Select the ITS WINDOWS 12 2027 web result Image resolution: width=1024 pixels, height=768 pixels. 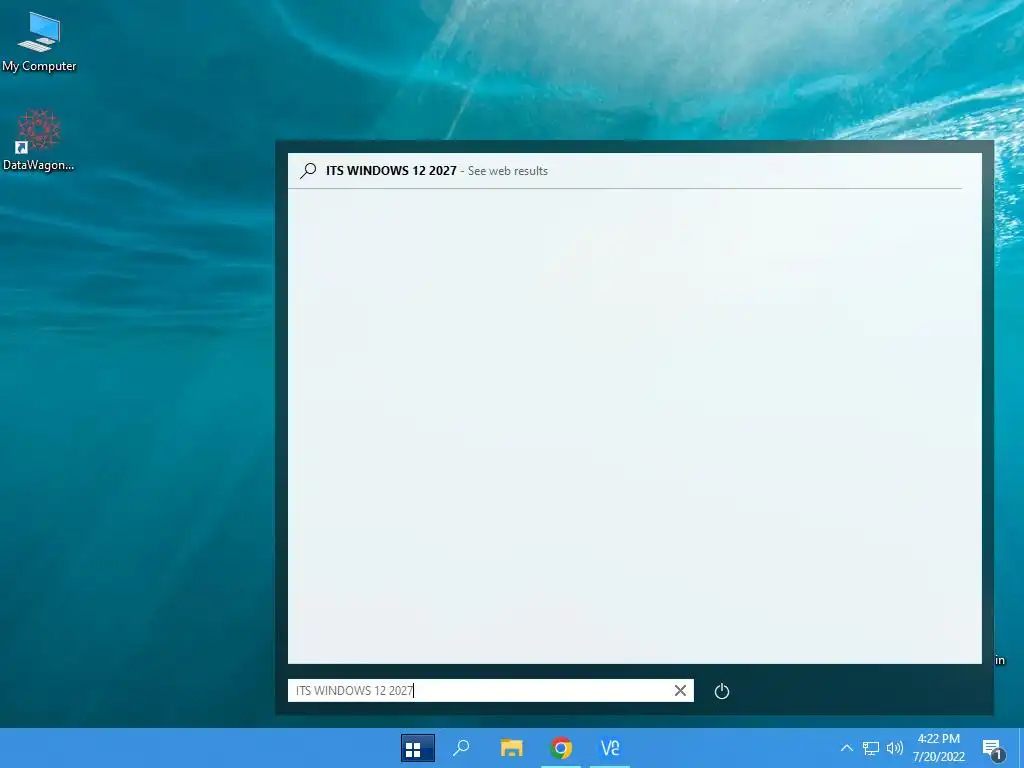coord(625,171)
